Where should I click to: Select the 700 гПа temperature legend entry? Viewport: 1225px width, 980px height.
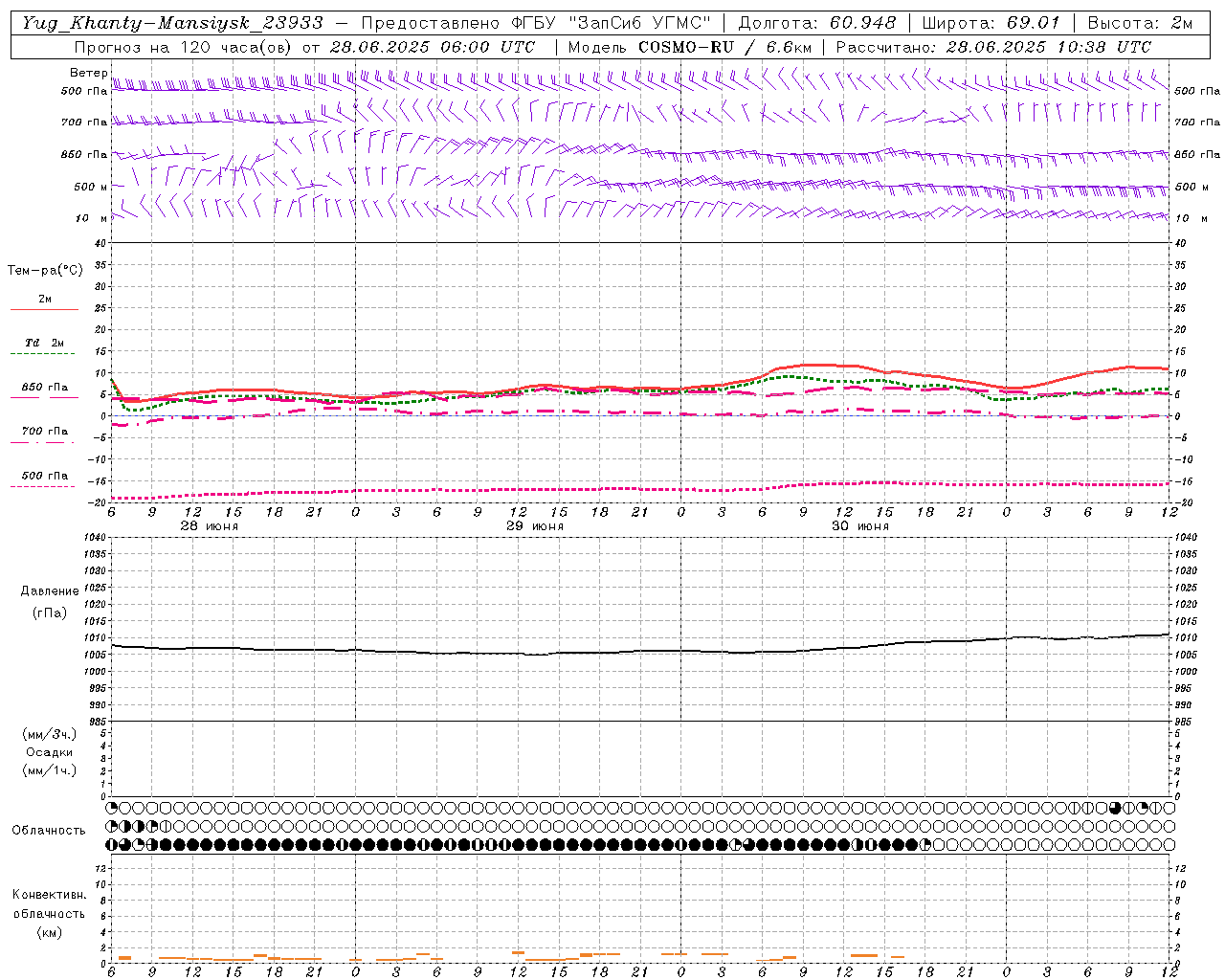[45, 431]
